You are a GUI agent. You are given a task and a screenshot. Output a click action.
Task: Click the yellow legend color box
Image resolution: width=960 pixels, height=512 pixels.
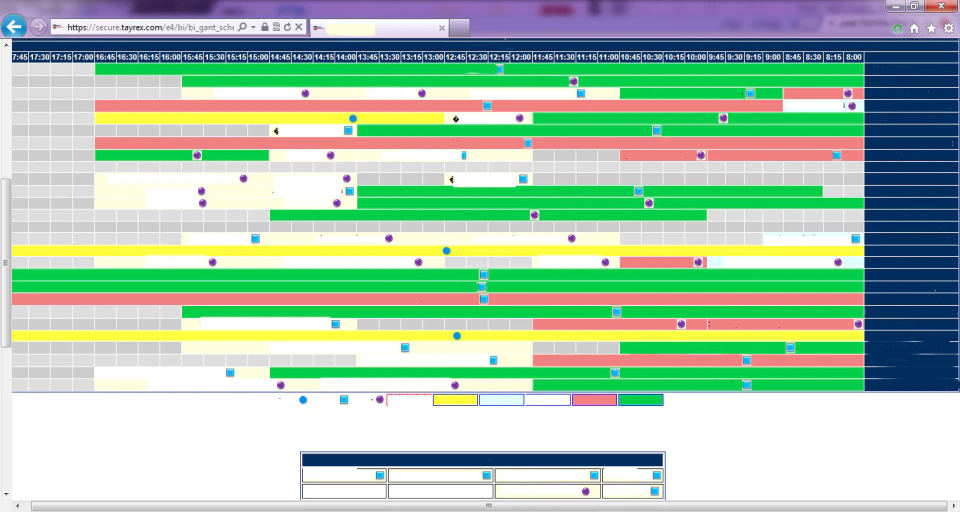click(x=455, y=400)
